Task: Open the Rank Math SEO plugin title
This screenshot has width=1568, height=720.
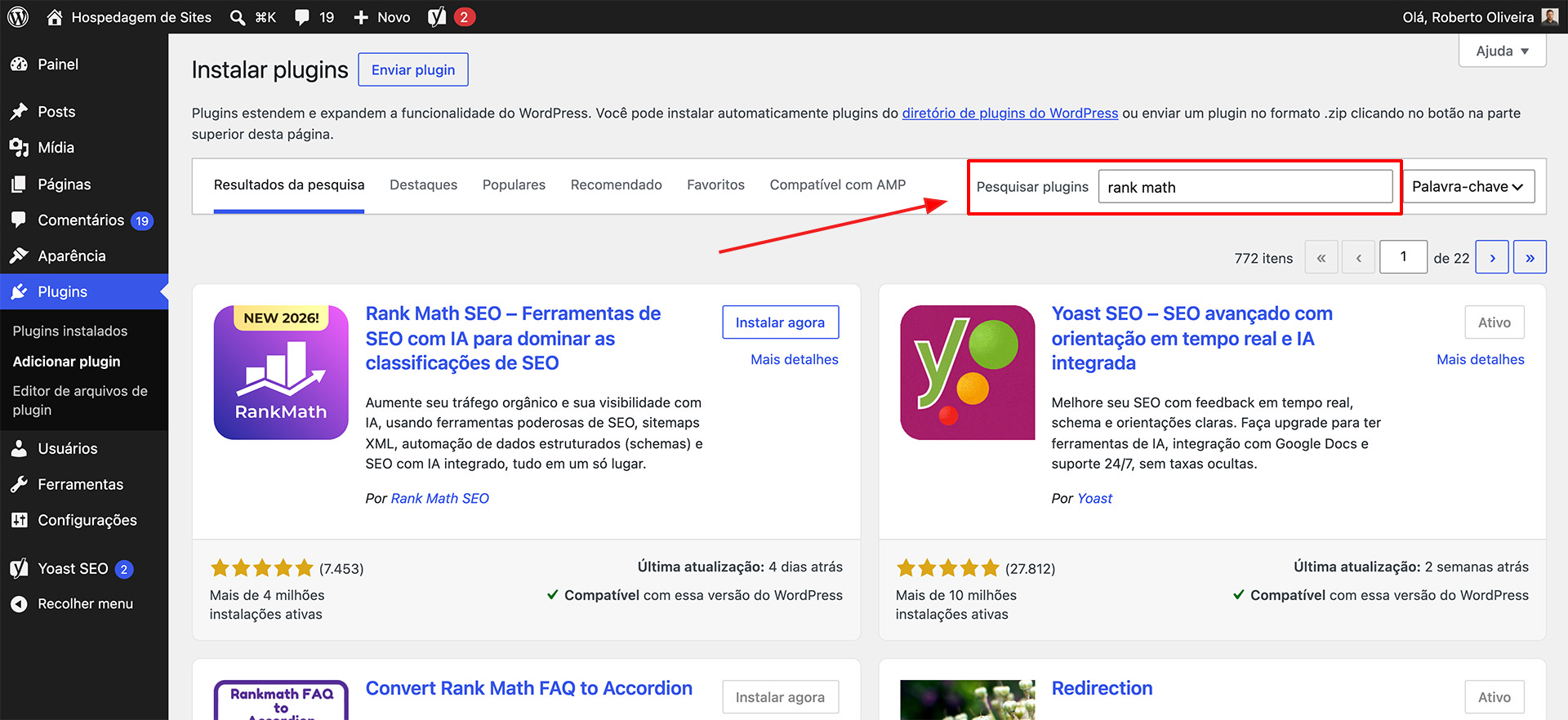Action: tap(513, 338)
